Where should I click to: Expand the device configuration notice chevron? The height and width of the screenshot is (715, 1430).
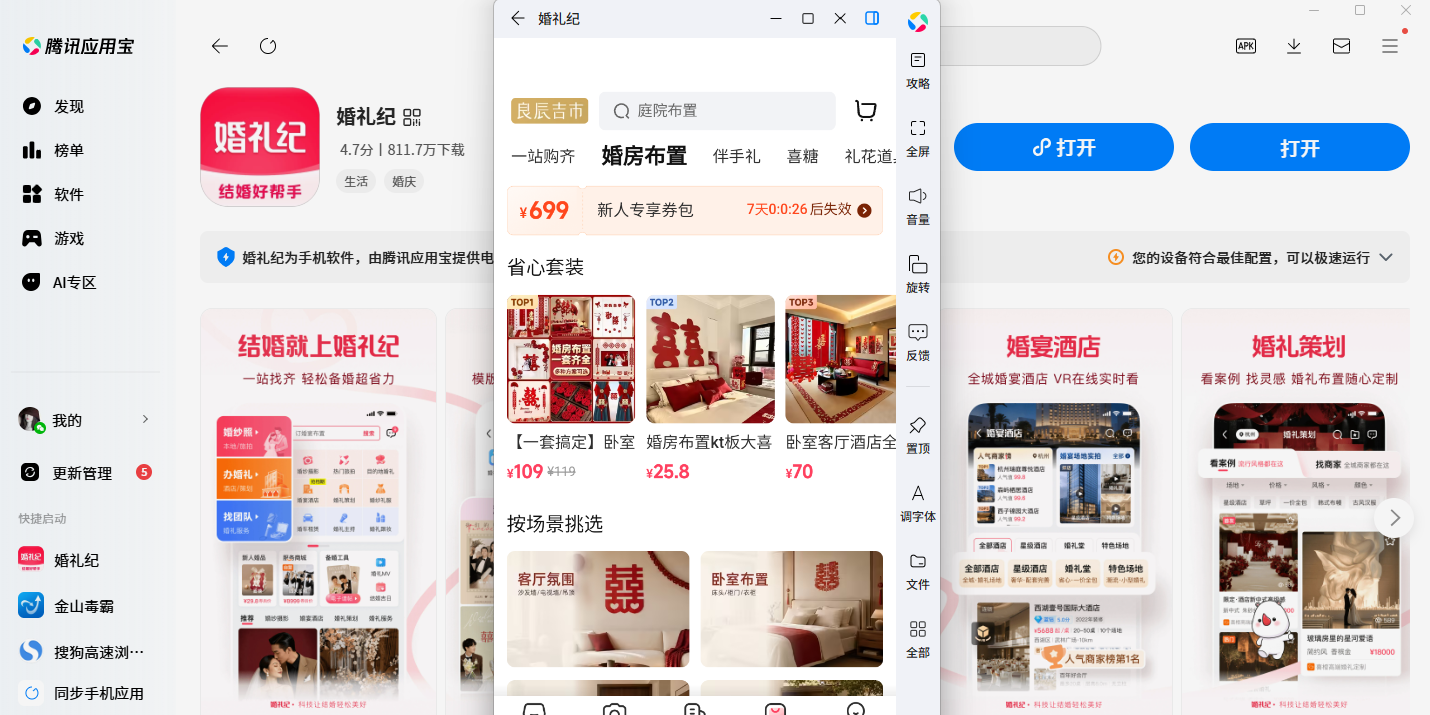[x=1386, y=257]
